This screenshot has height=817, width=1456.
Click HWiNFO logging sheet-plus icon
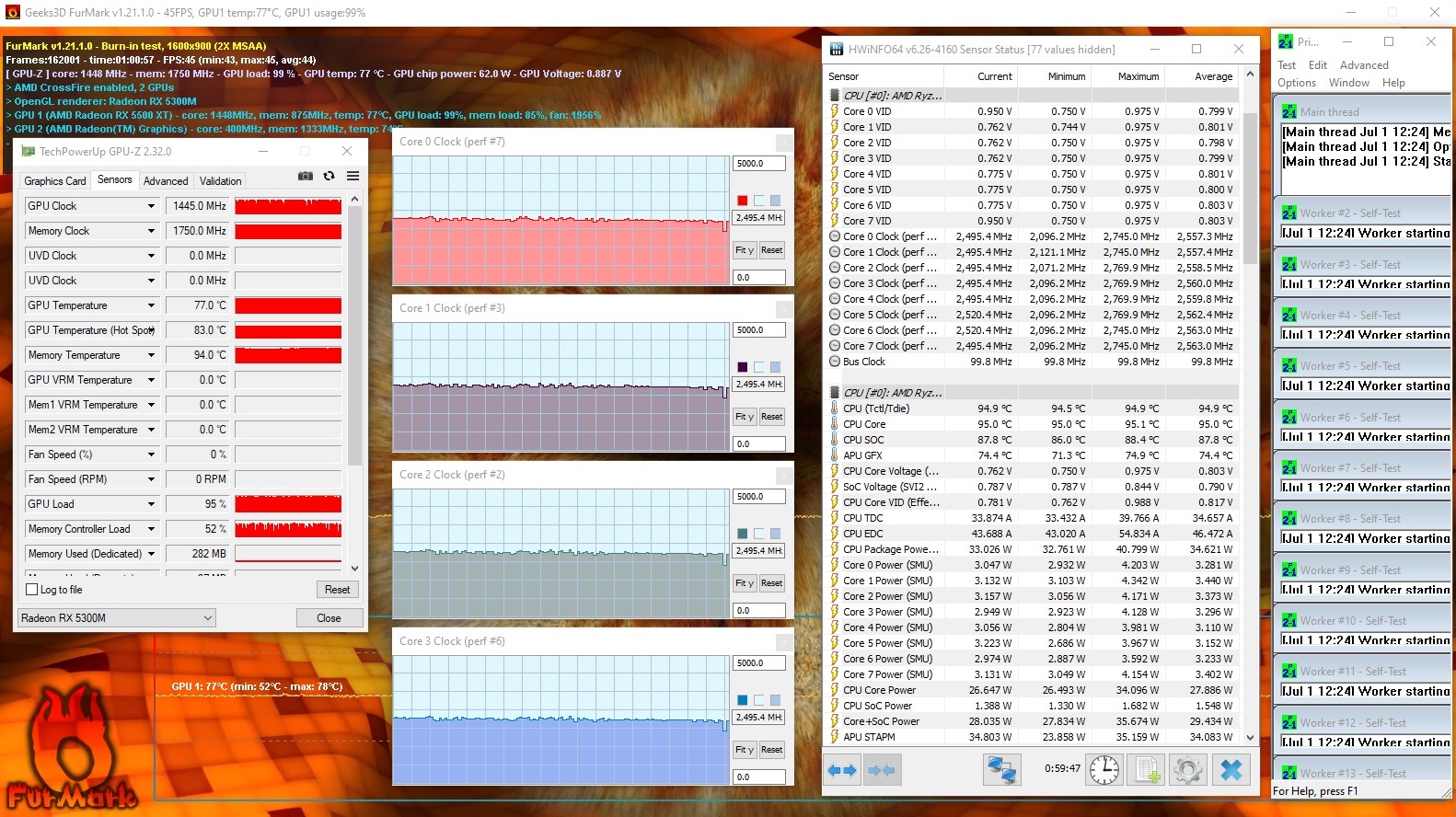coord(1147,769)
